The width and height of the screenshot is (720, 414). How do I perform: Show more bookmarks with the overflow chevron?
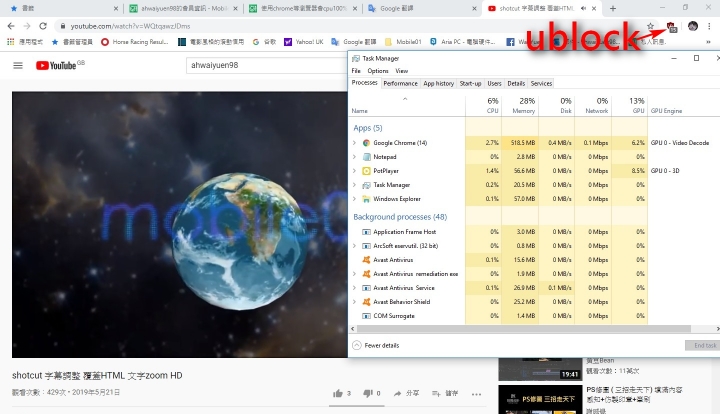(709, 42)
